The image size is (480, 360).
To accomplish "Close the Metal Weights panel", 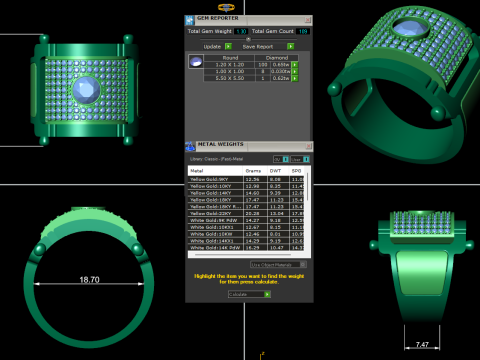I will (x=308, y=146).
